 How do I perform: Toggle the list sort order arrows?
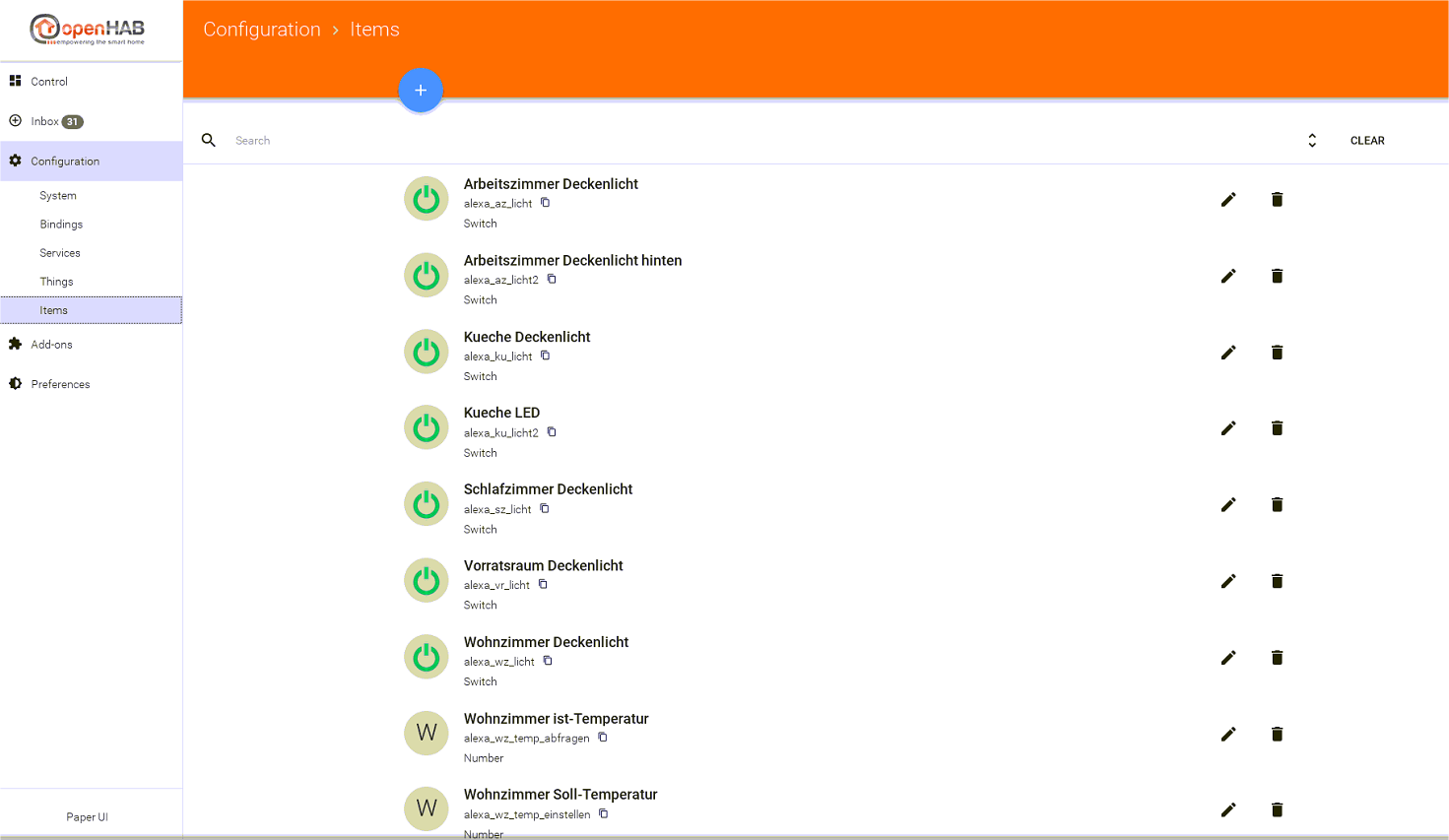click(1312, 141)
